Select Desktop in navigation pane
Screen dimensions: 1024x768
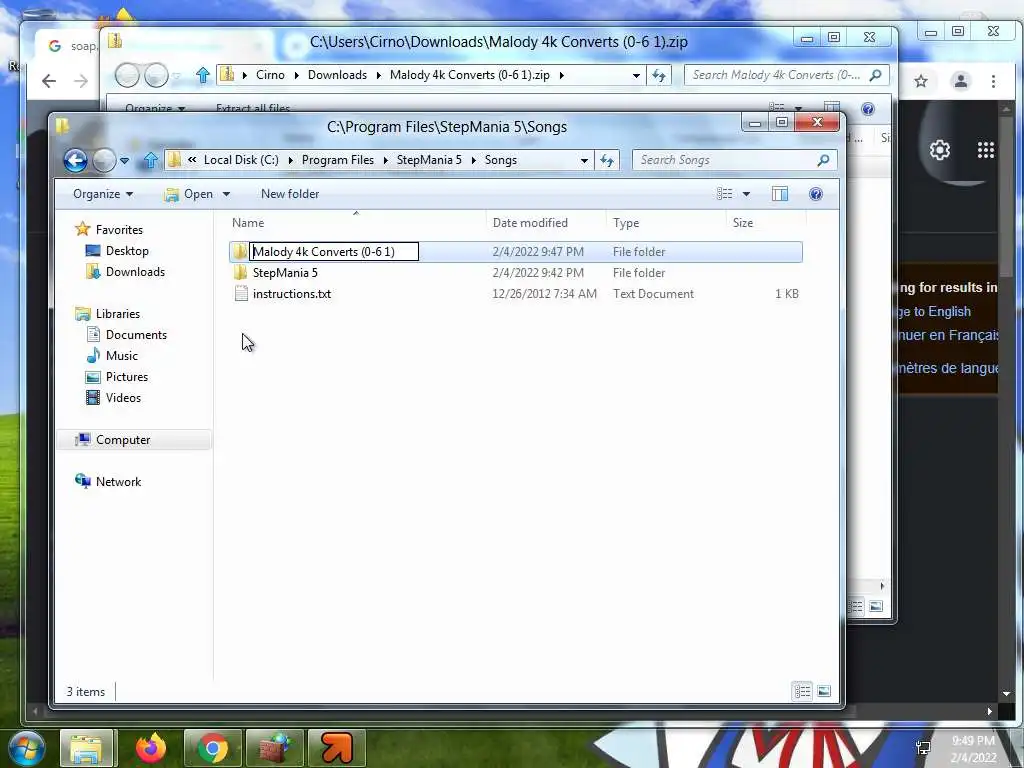click(127, 251)
